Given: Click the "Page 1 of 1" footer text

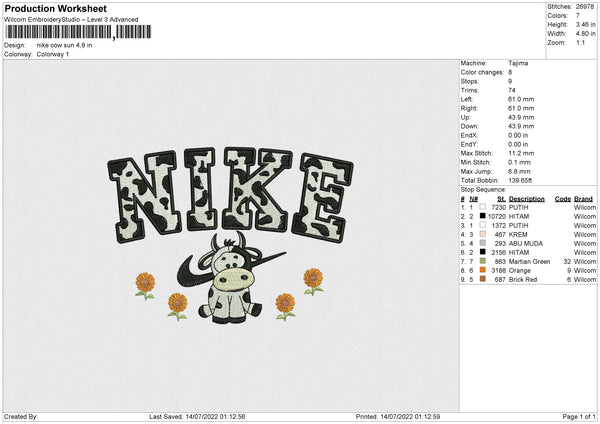Looking at the screenshot, I should tap(579, 416).
